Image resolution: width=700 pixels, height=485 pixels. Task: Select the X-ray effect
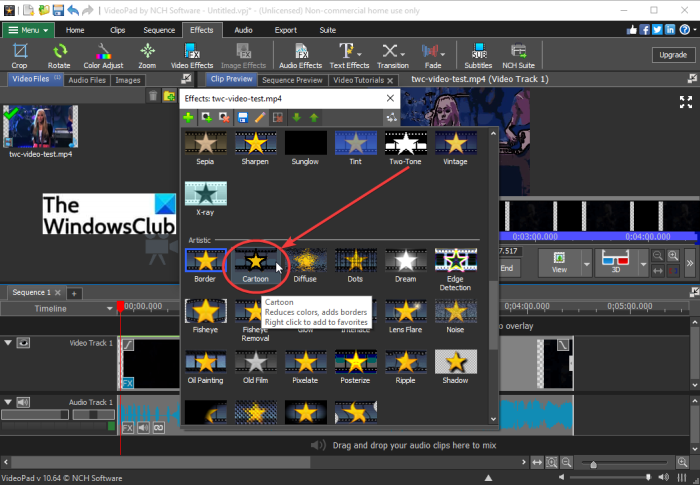(x=205, y=199)
